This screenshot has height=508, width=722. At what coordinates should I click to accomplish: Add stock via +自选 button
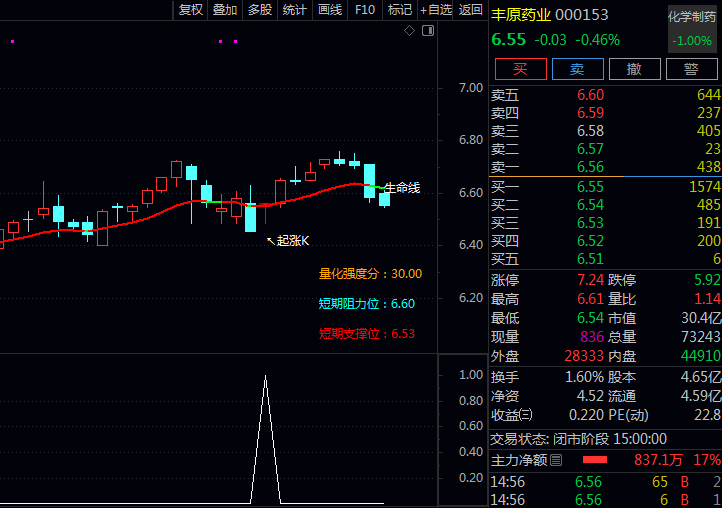click(x=436, y=10)
